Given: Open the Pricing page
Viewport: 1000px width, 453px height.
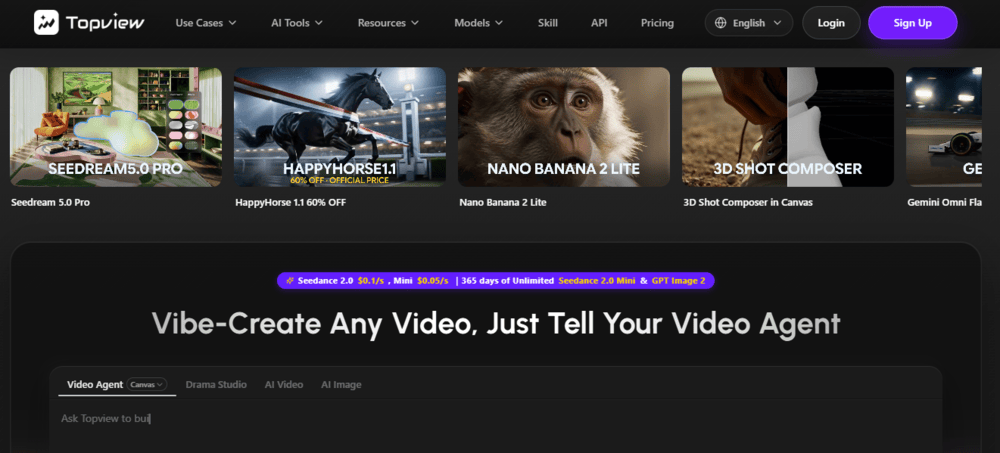Looking at the screenshot, I should tap(657, 23).
